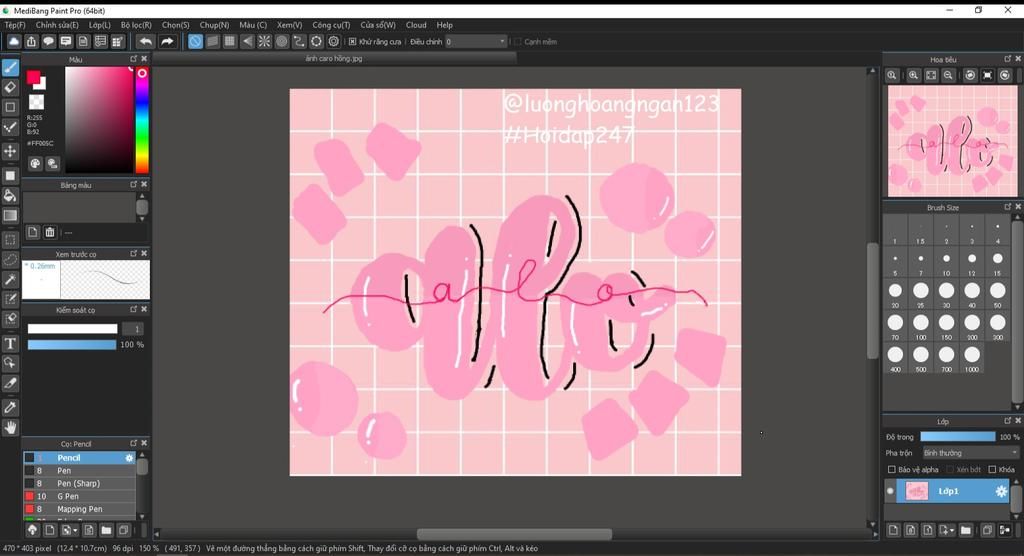Switch to the ảnh caro hồng.jpg tab

coord(334,58)
